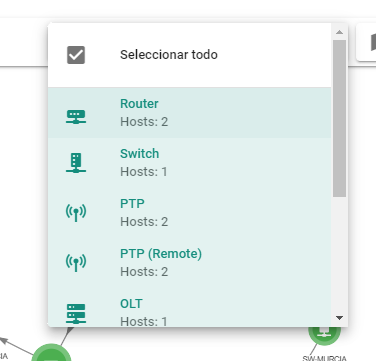Click the PTP antenna icon
The image size is (376, 361).
click(76, 213)
